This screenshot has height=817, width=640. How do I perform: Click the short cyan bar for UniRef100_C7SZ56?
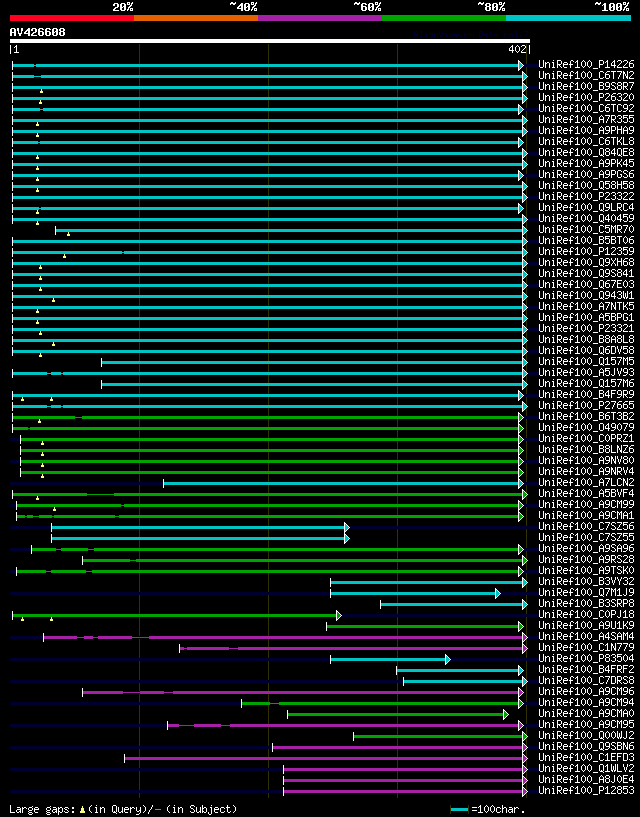click(200, 527)
